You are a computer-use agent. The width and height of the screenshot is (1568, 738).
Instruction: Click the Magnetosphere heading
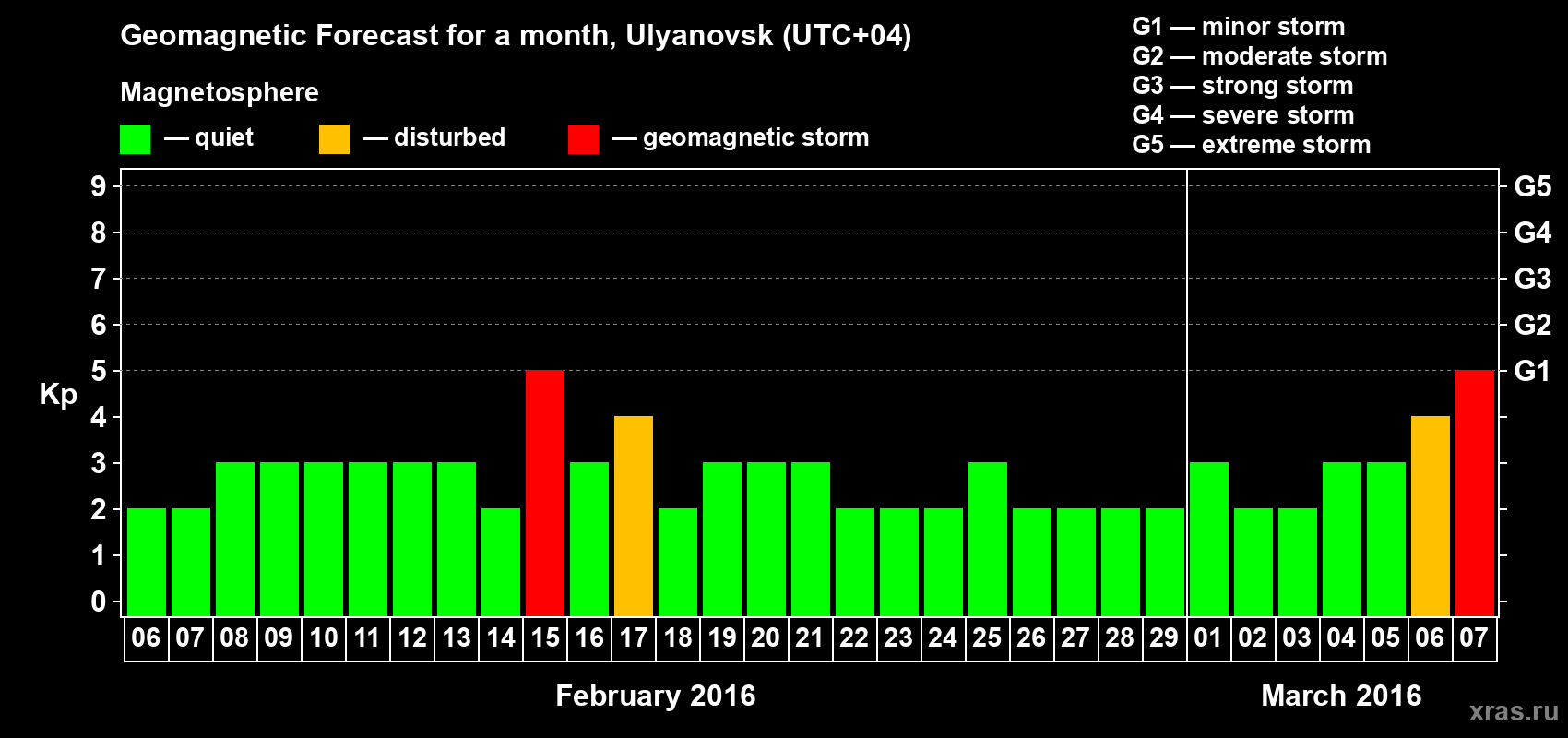pos(220,93)
